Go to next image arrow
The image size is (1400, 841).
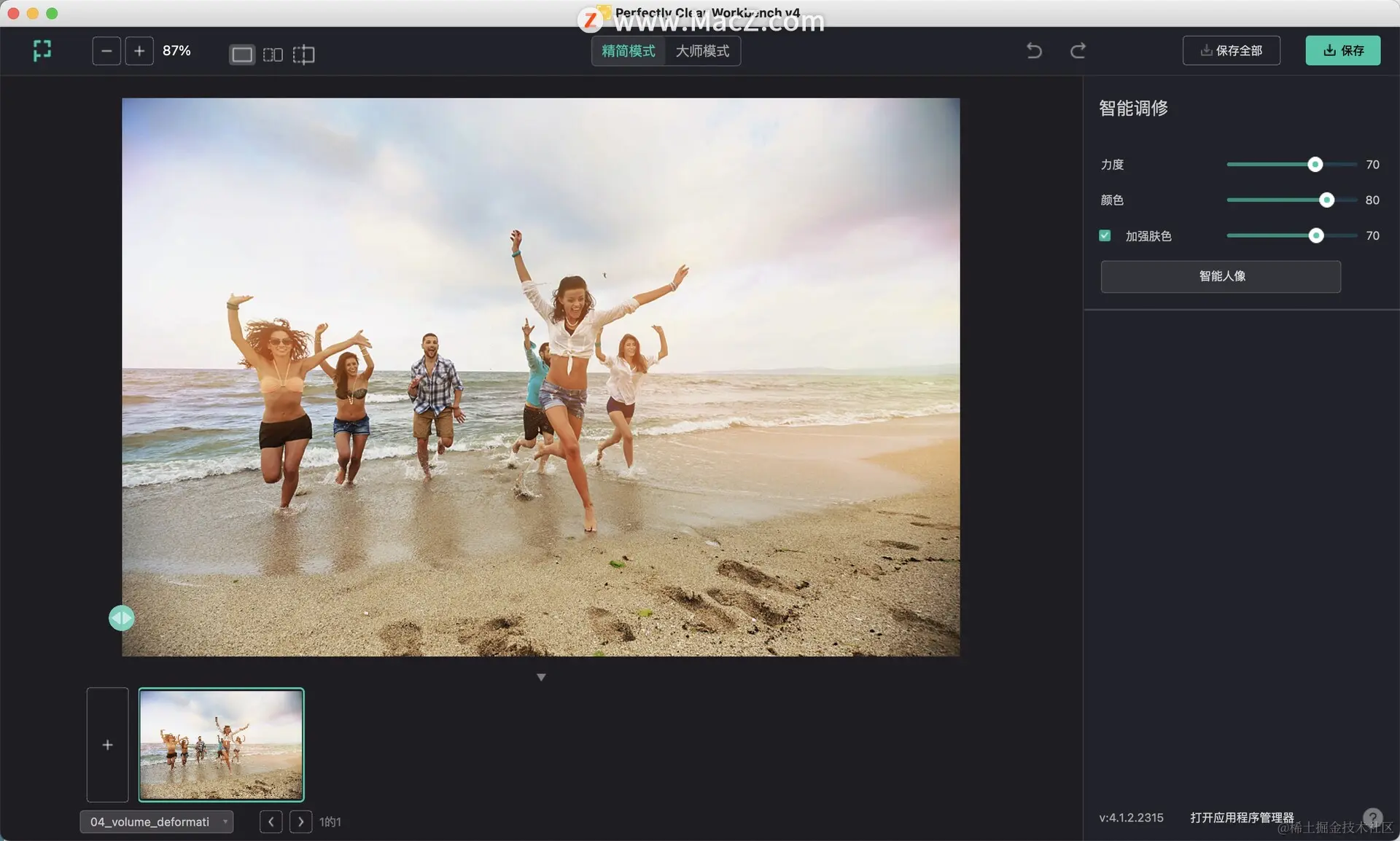click(x=300, y=821)
